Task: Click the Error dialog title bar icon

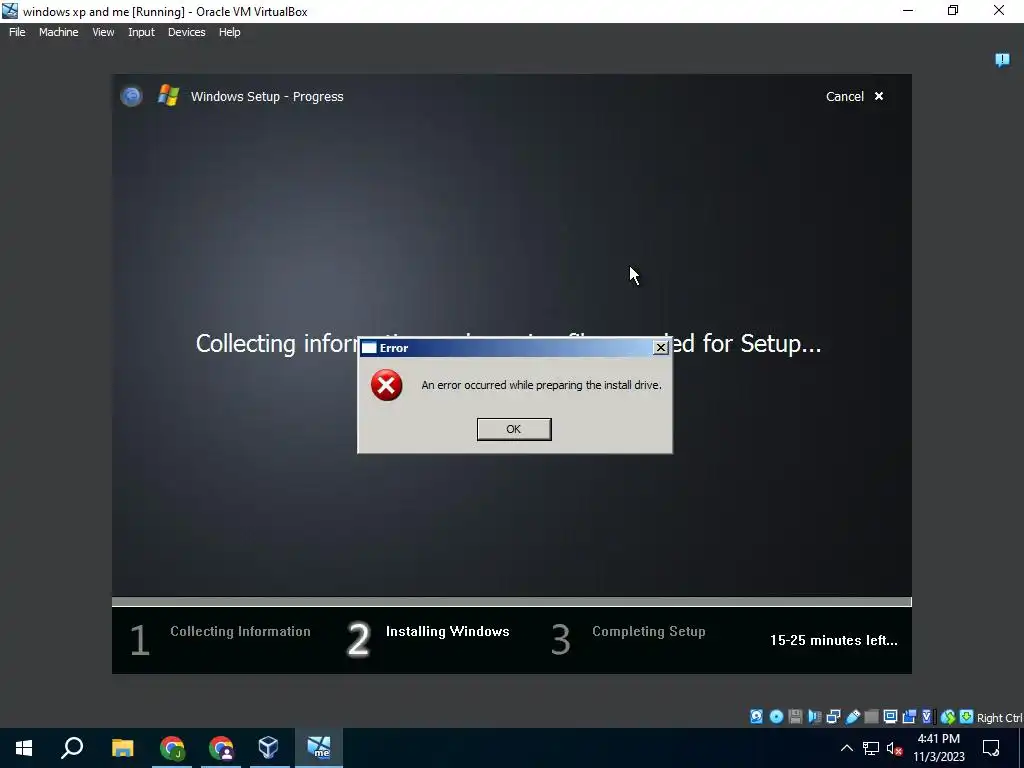Action: pos(369,347)
